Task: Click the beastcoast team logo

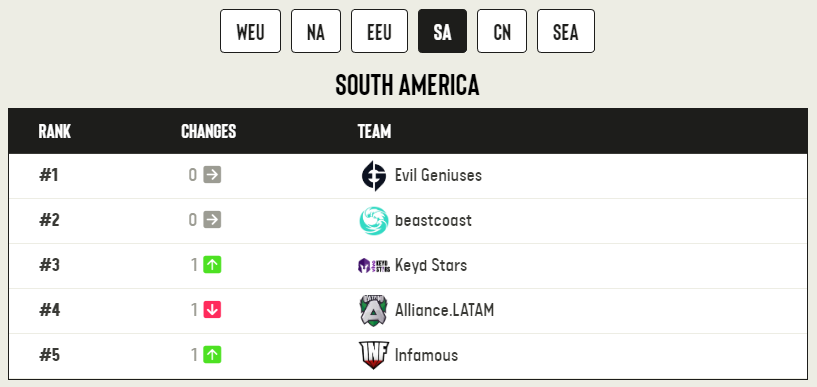Action: (x=374, y=221)
